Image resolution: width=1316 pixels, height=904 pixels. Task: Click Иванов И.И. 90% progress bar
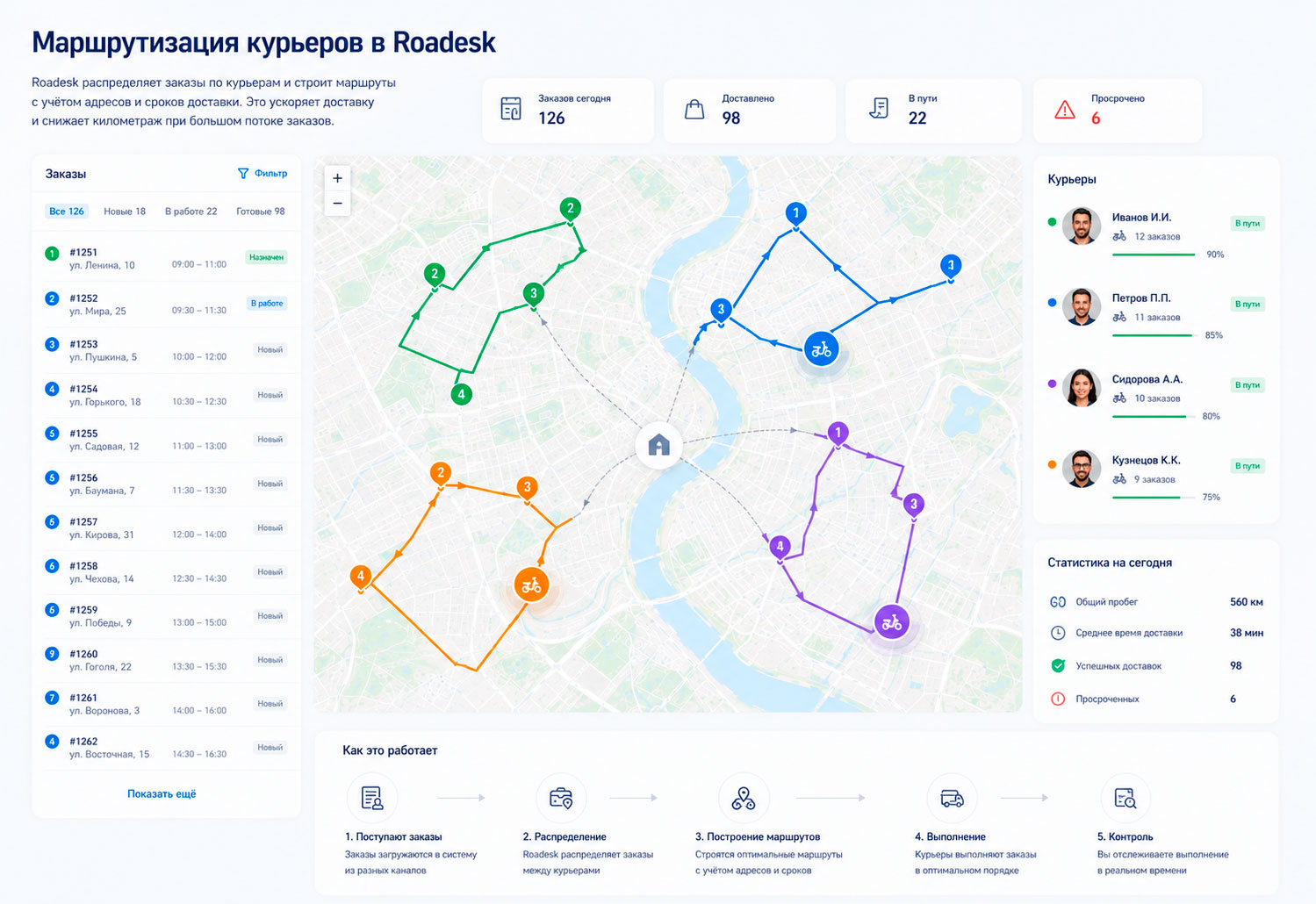pos(1154,255)
